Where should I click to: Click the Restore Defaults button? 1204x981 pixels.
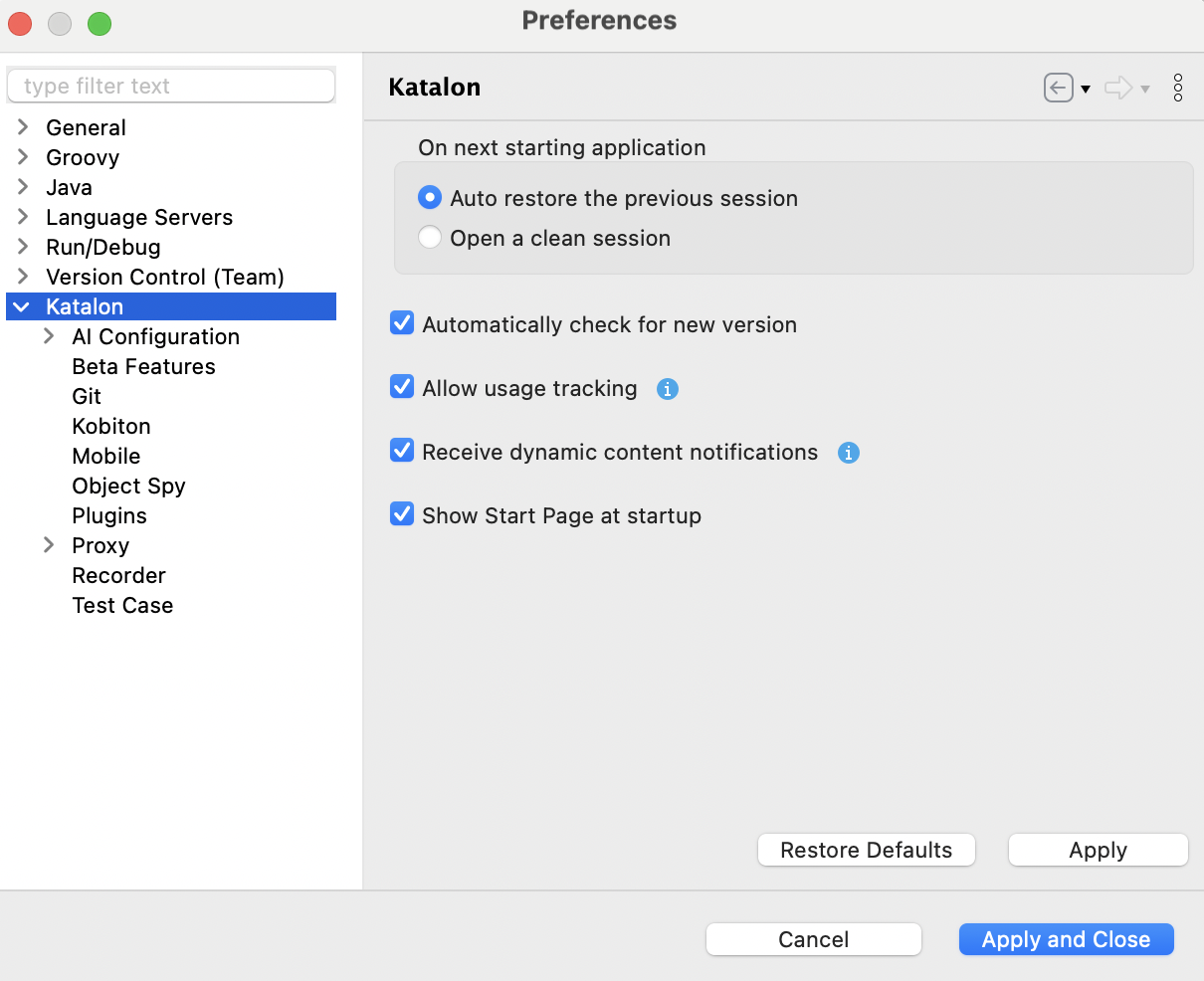(866, 850)
